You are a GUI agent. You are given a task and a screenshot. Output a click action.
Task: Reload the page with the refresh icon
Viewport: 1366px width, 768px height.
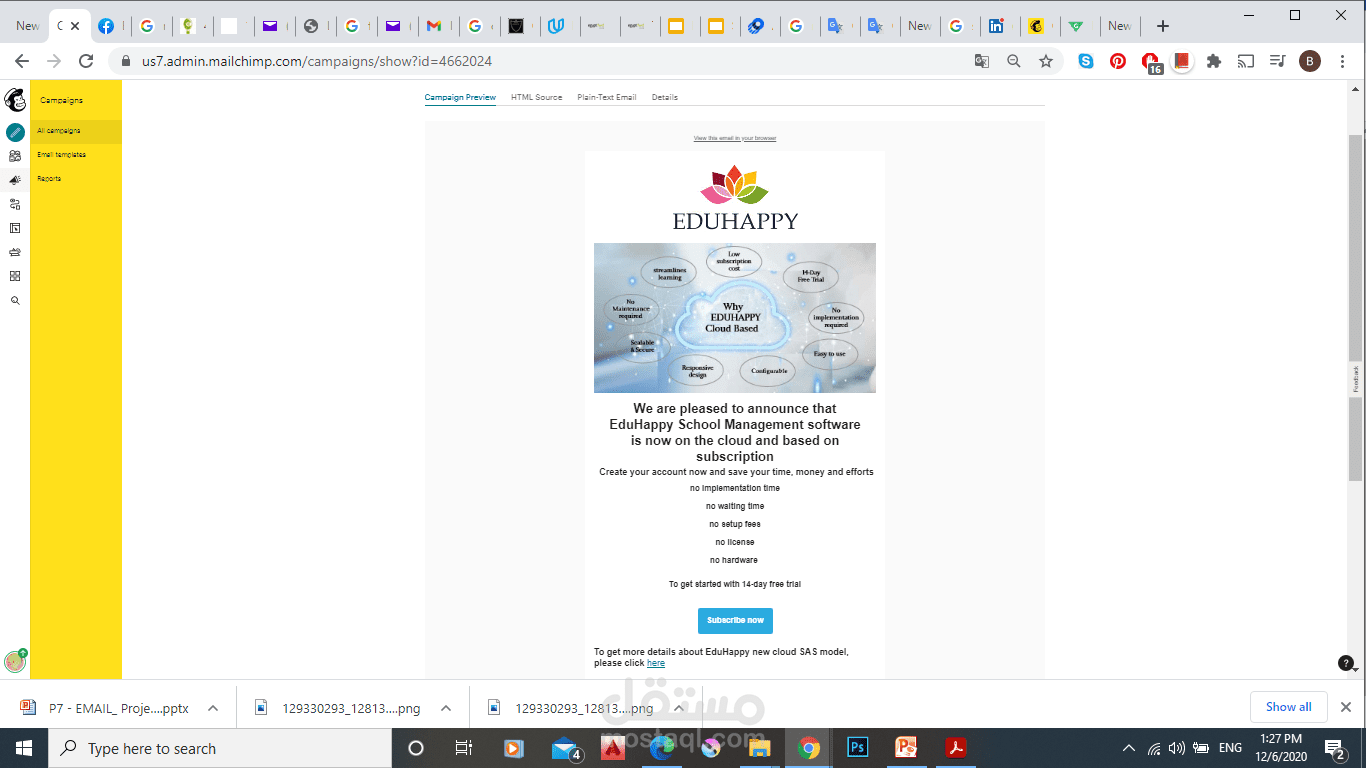(86, 61)
